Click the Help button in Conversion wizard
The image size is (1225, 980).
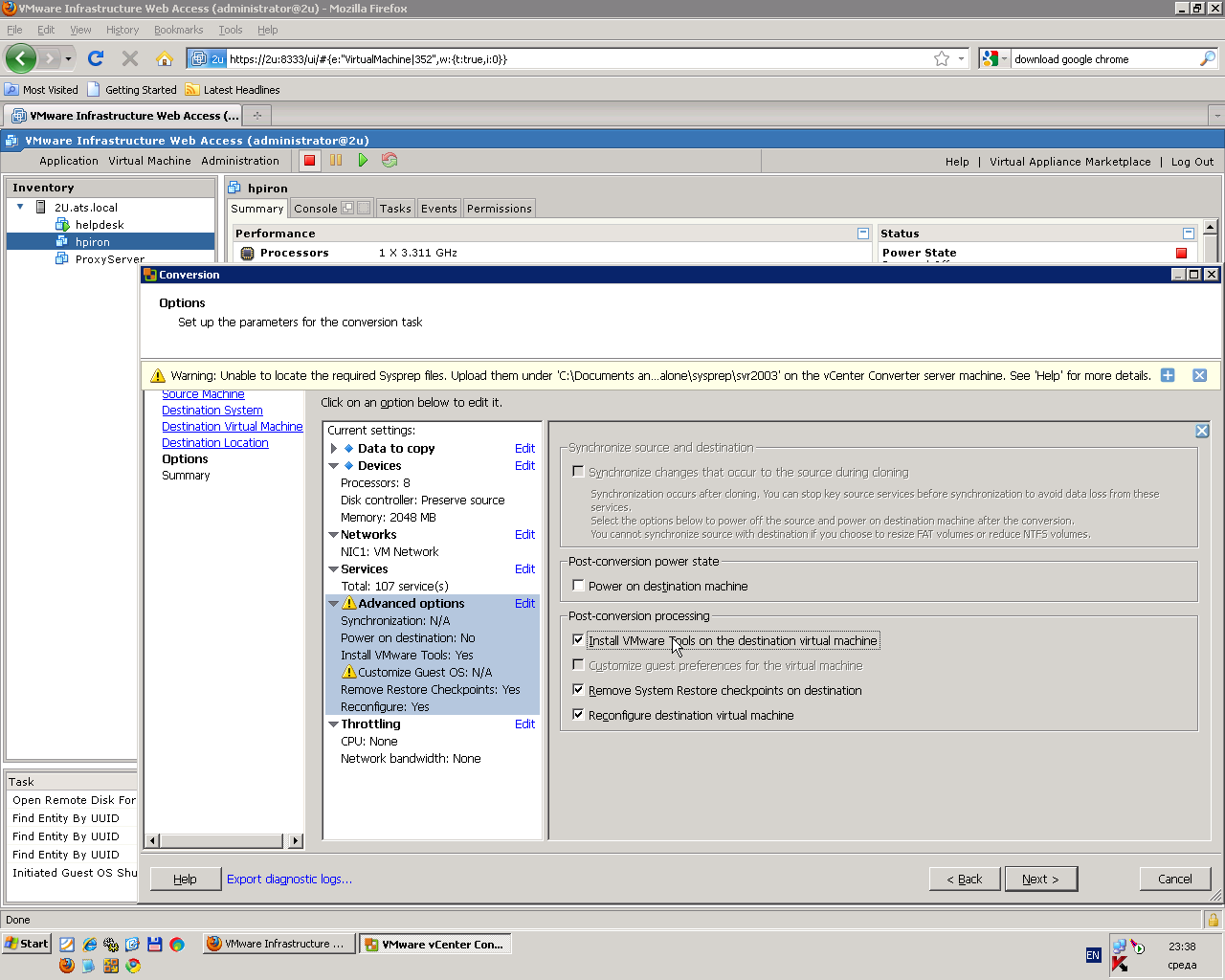[186, 879]
